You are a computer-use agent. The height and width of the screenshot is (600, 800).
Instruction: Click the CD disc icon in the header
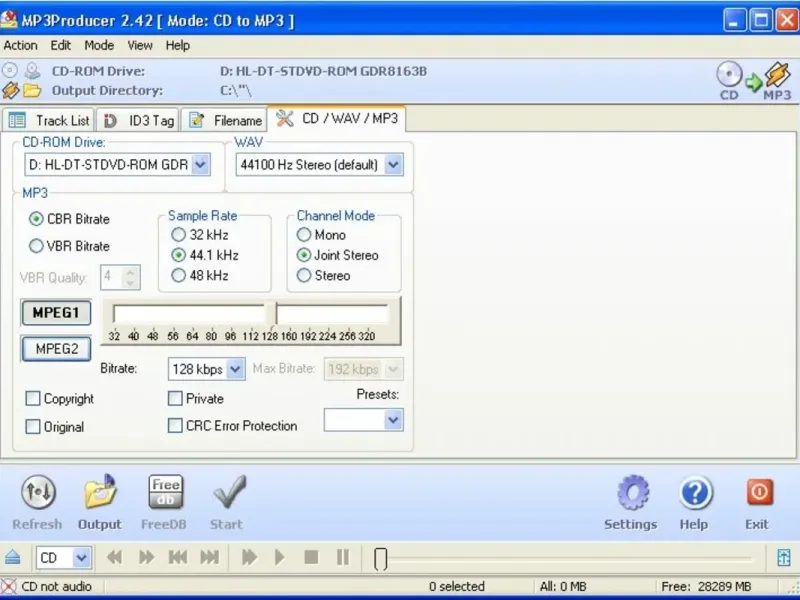point(729,75)
